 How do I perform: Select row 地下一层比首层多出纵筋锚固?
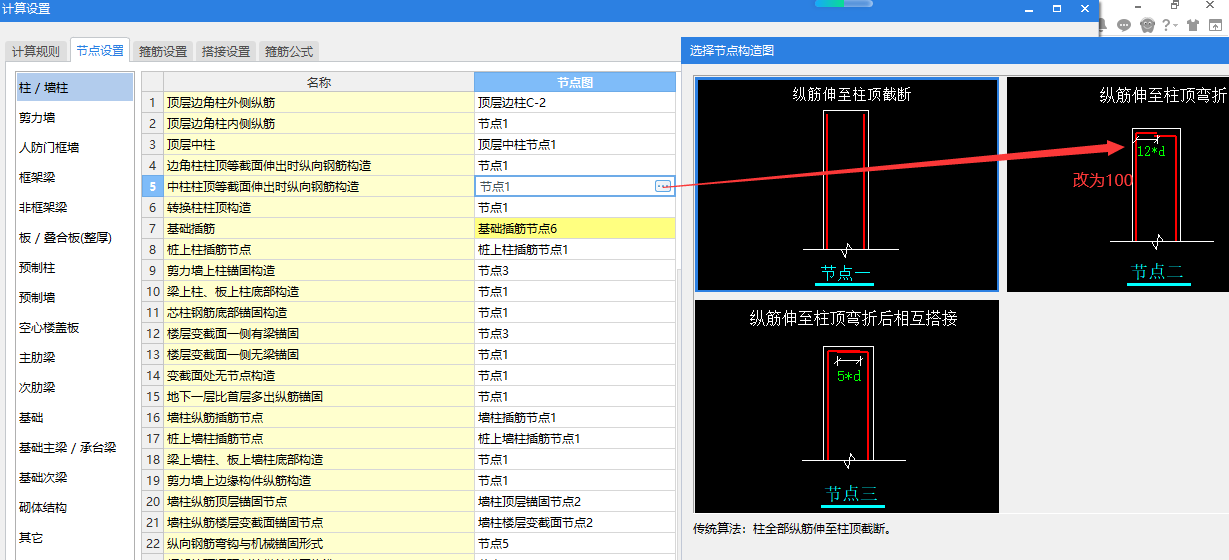(319, 396)
